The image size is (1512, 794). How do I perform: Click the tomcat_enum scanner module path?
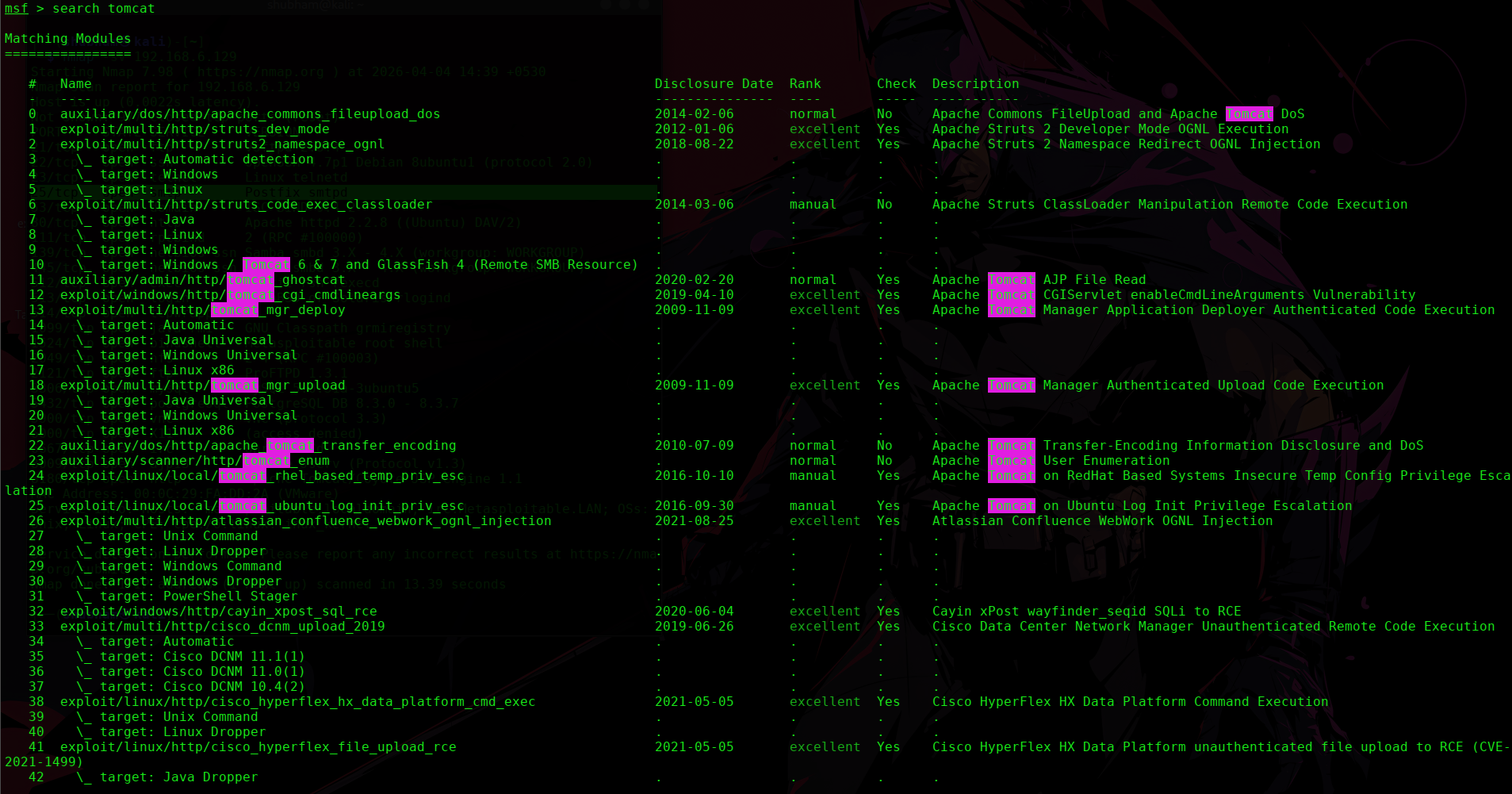[194, 461]
